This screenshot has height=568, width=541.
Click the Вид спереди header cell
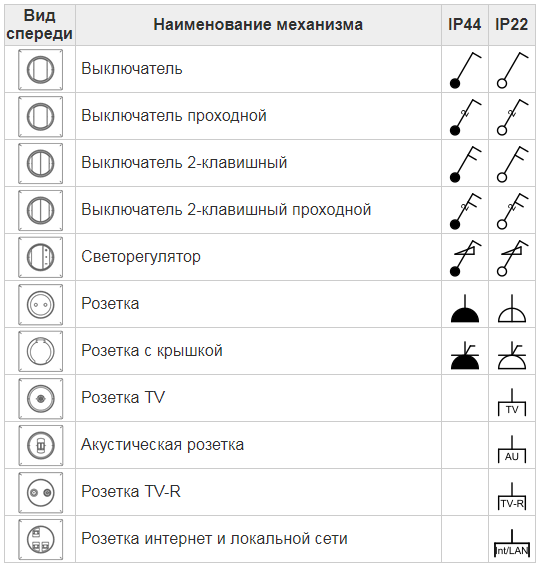point(39,25)
